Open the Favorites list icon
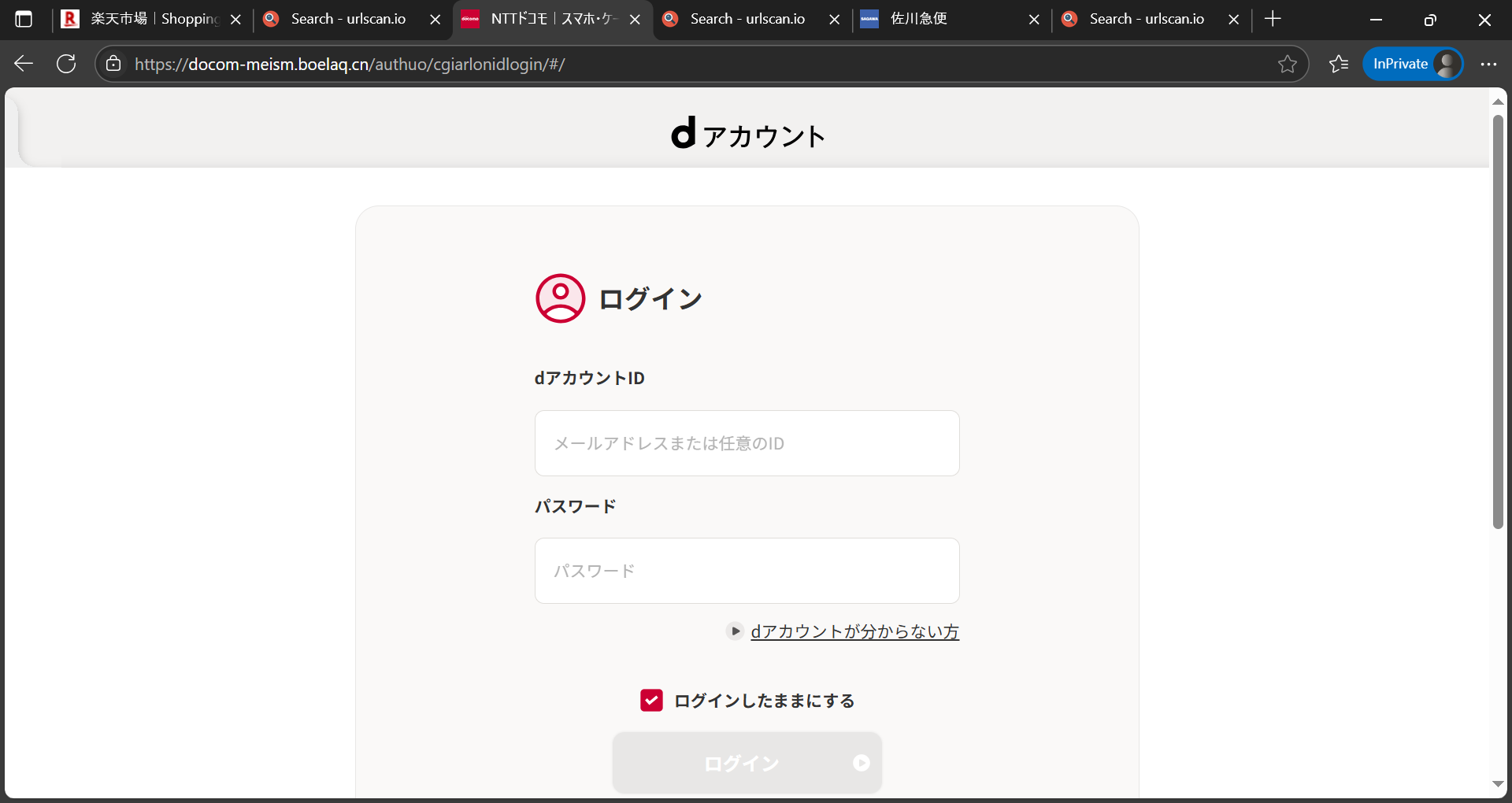1512x803 pixels. tap(1339, 64)
